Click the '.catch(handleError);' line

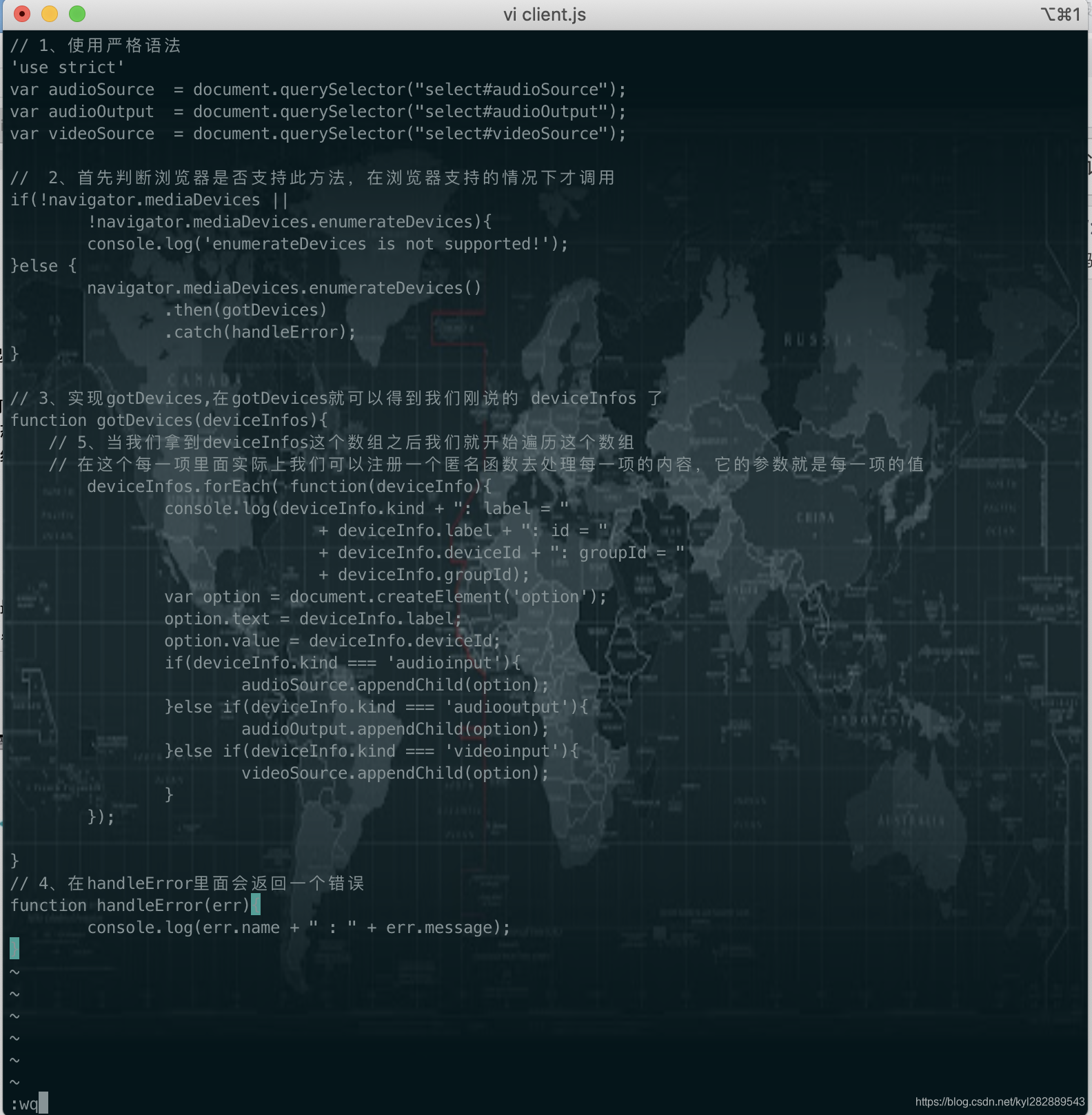point(260,332)
